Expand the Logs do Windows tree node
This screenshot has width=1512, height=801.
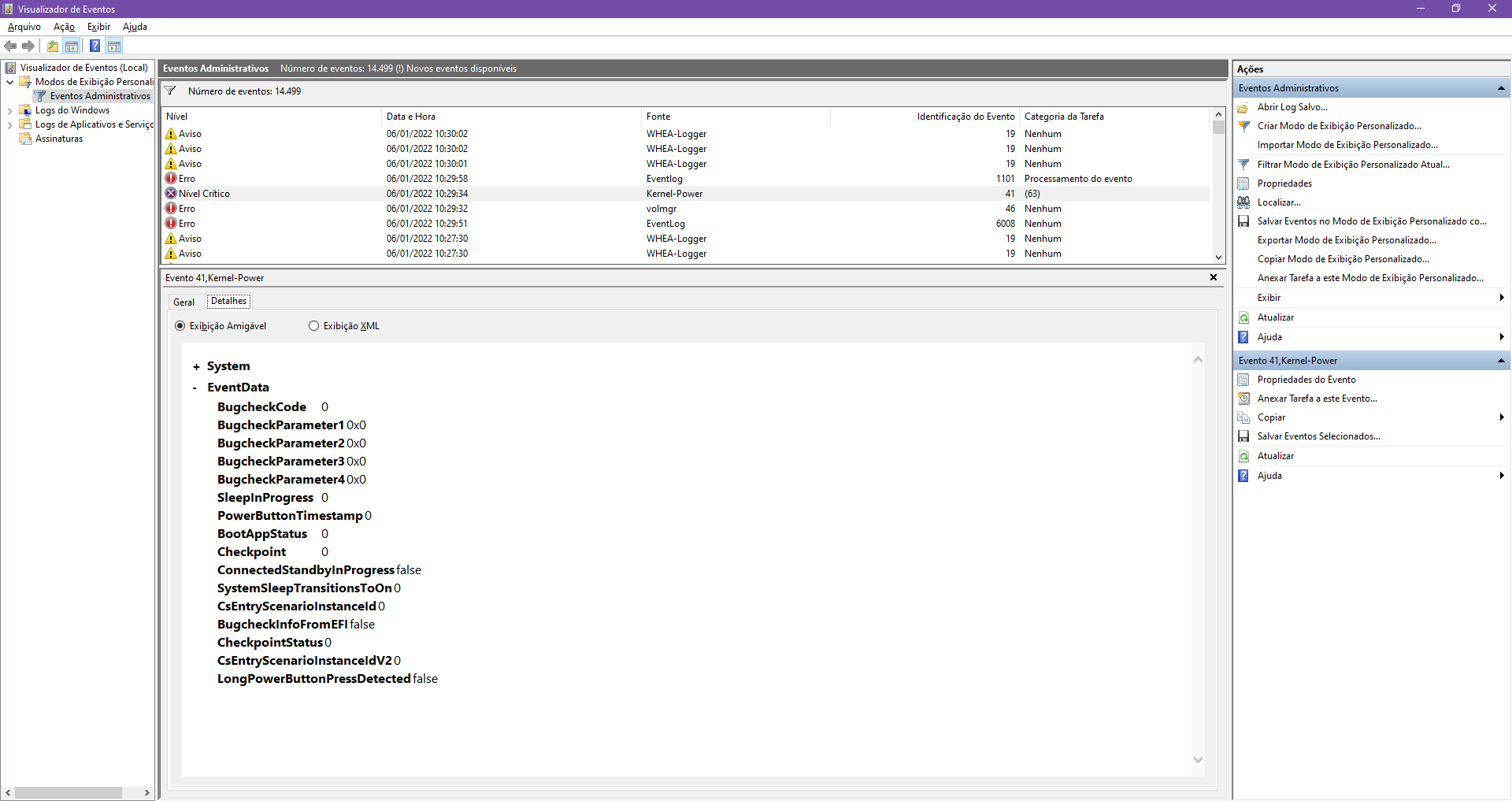(x=9, y=111)
